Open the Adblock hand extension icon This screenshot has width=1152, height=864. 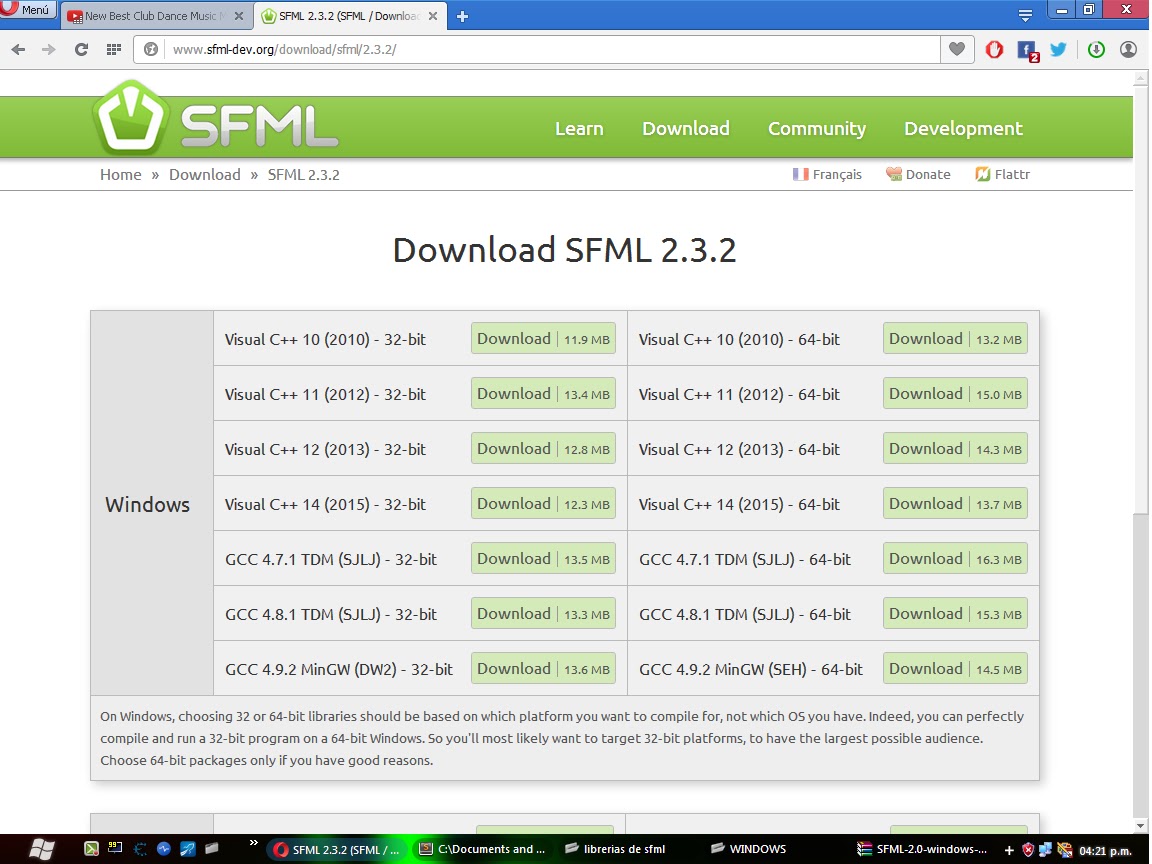coord(994,48)
